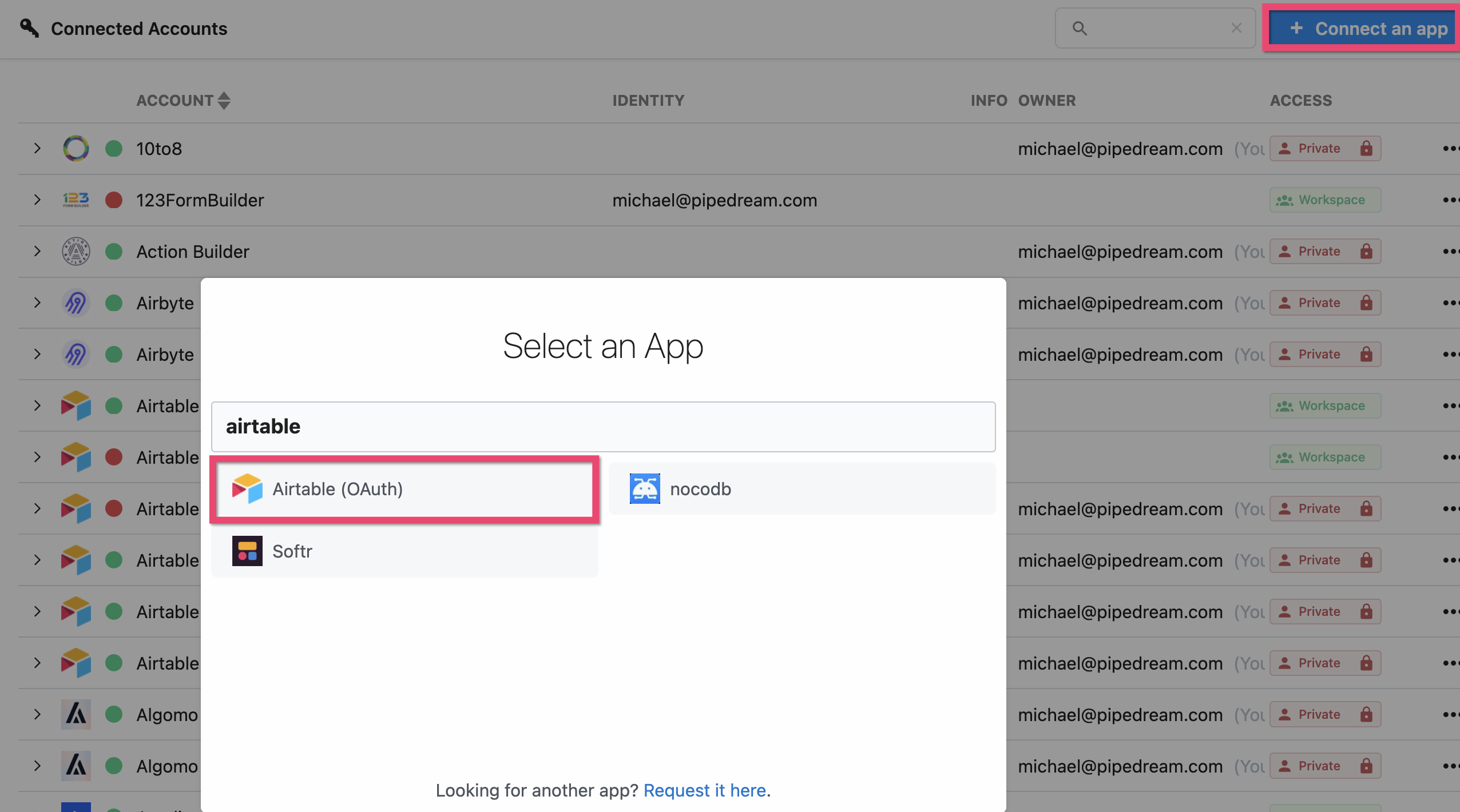Click the search icon in Connected Accounts
1460x812 pixels.
tap(1078, 28)
